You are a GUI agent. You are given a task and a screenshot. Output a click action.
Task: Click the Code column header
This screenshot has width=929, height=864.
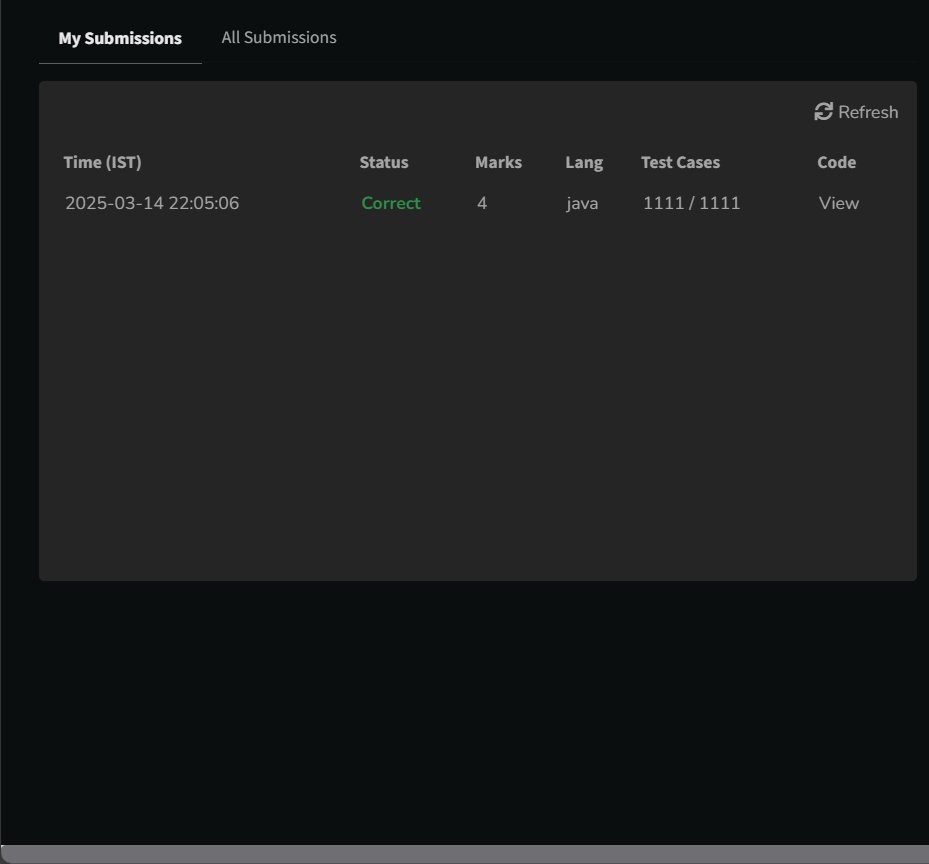pos(837,162)
